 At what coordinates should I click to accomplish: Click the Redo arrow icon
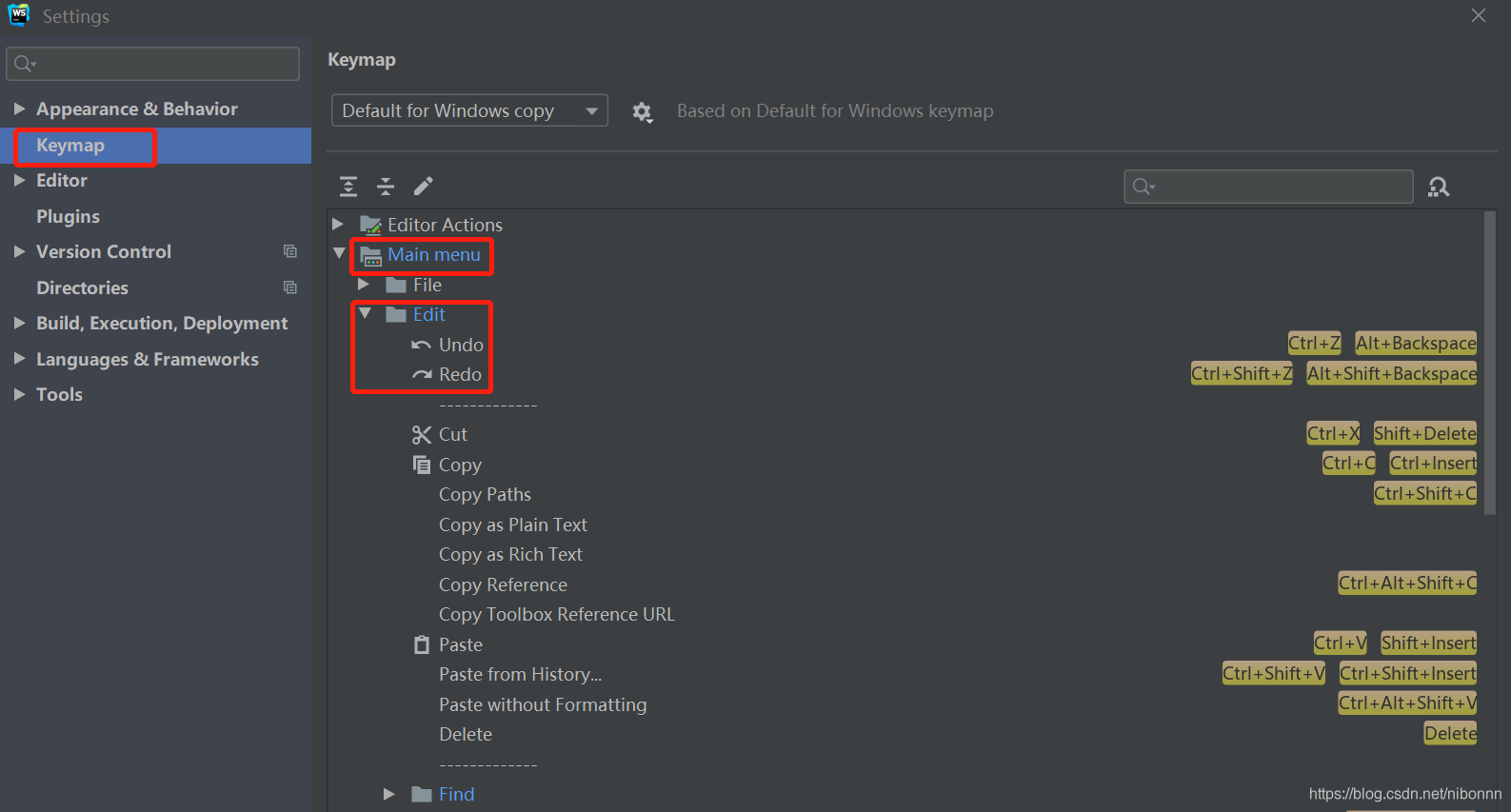pos(422,375)
